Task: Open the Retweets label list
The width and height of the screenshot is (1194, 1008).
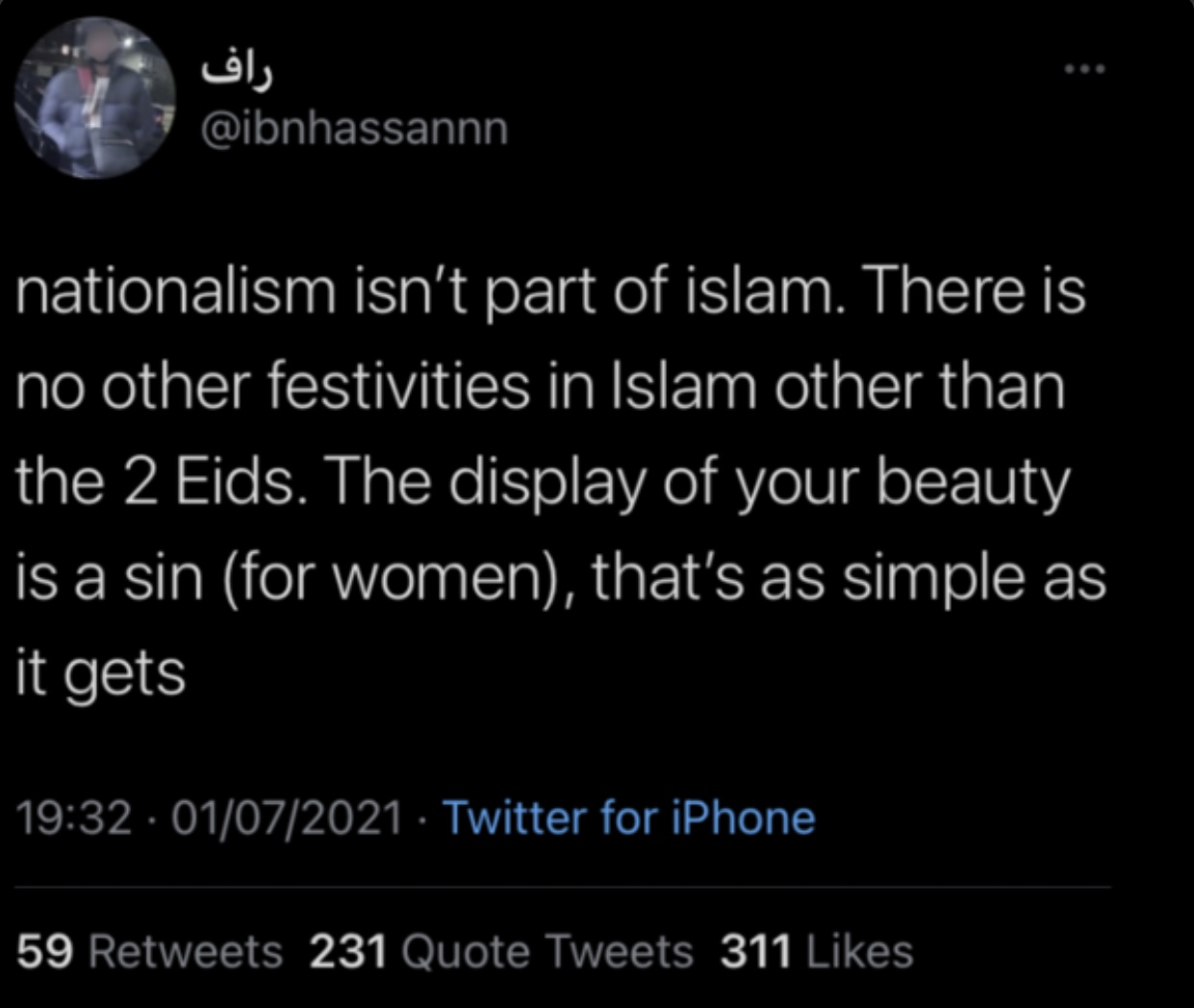Action: point(186,952)
